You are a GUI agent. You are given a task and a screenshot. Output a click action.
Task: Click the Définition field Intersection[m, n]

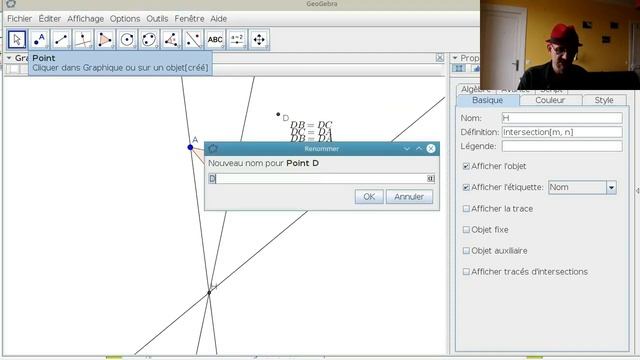(562, 132)
